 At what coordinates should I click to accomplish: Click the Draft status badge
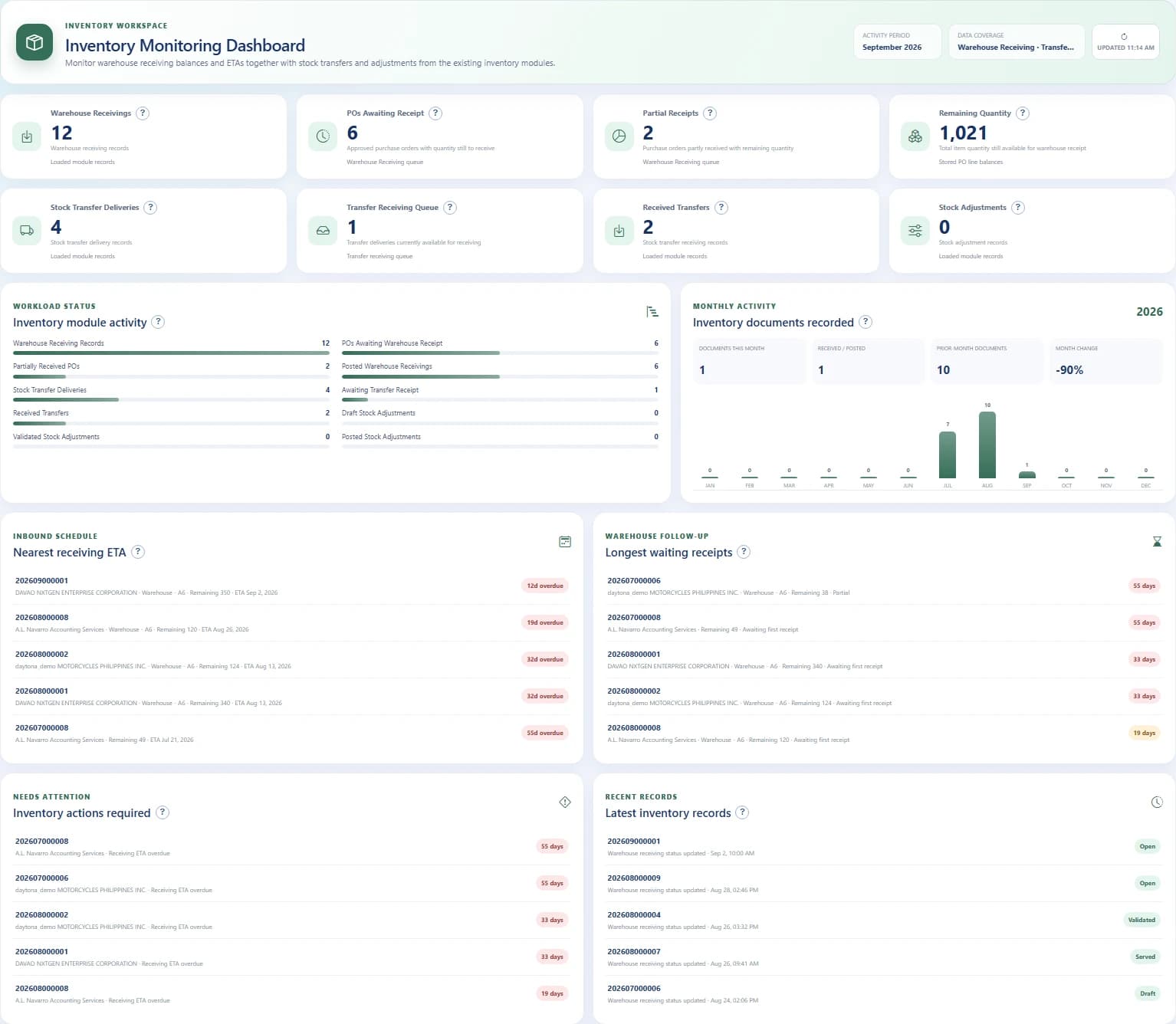[x=1148, y=993]
